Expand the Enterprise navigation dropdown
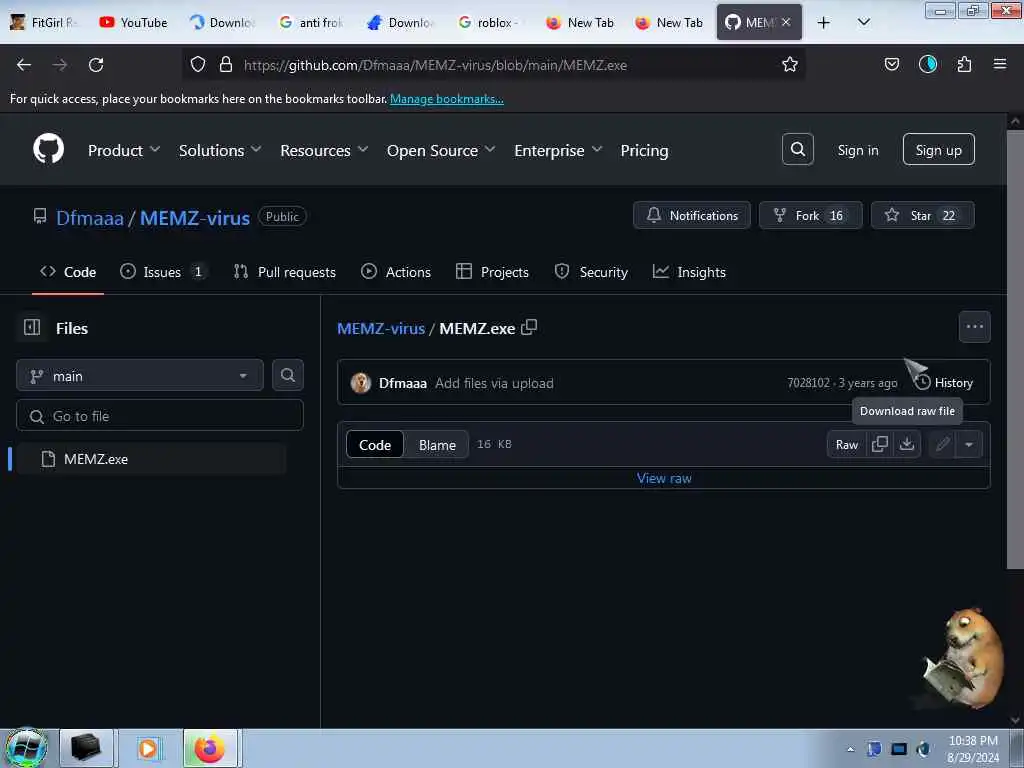This screenshot has width=1024, height=768. pyautogui.click(x=558, y=150)
